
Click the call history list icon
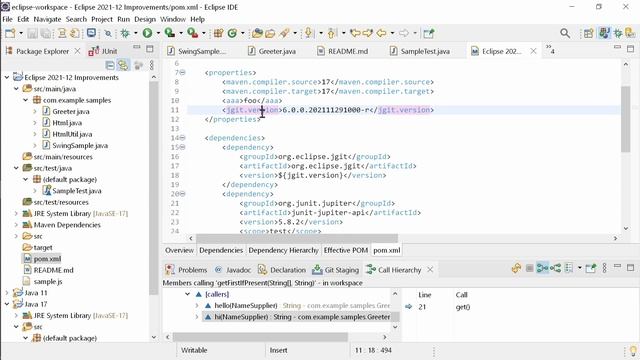click(x=569, y=268)
